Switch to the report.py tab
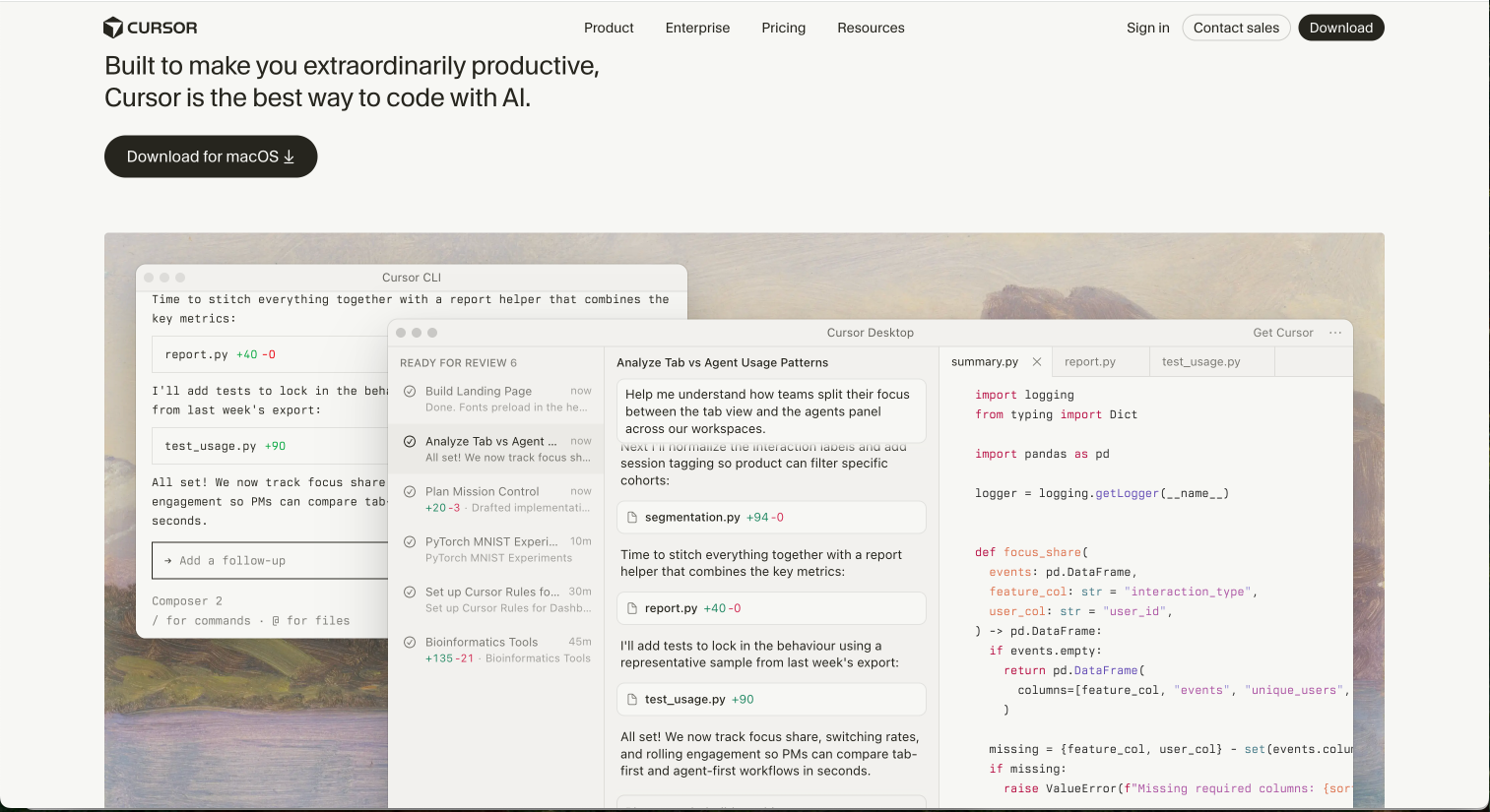Image resolution: width=1490 pixels, height=812 pixels. (1090, 362)
